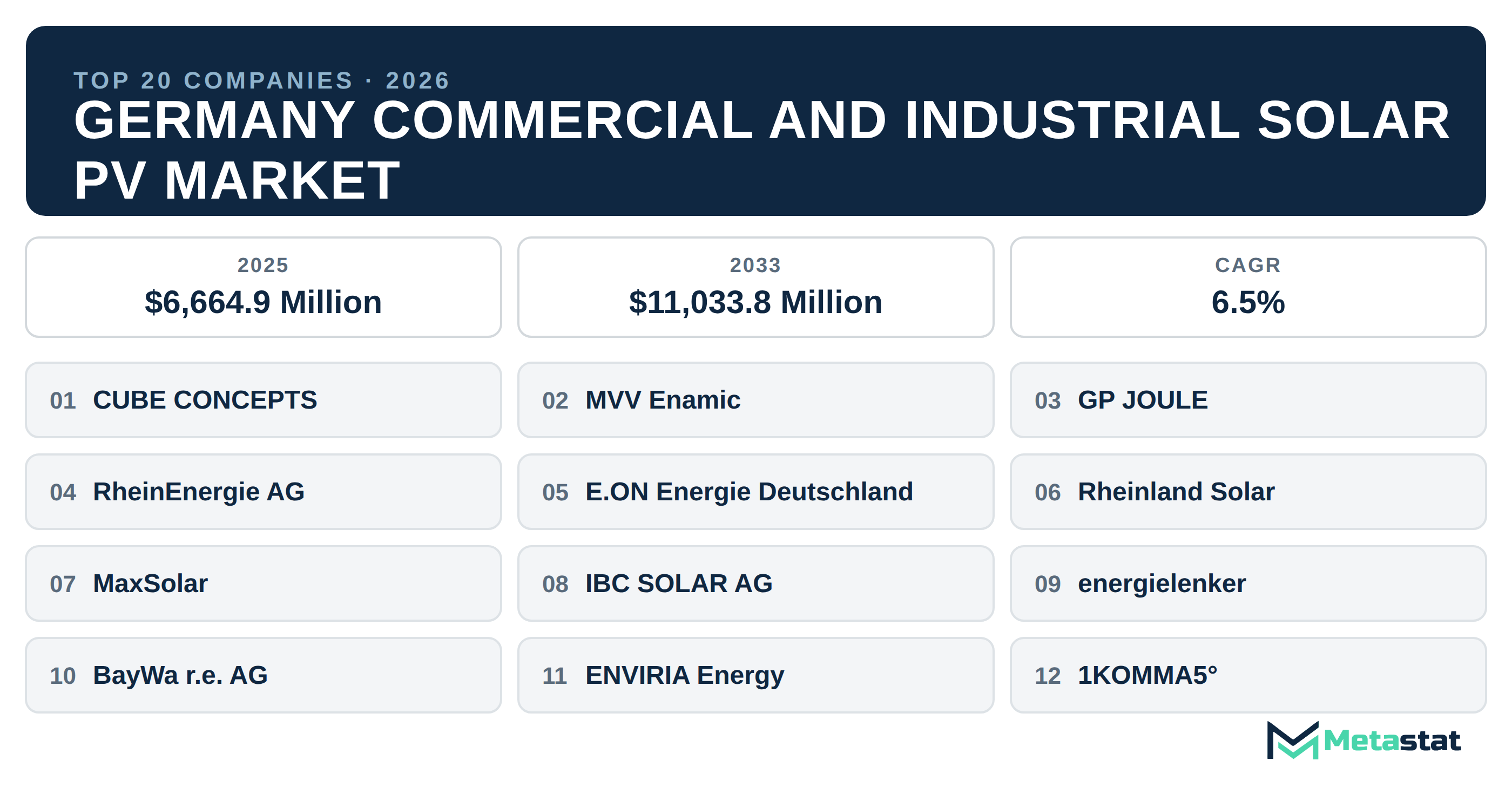
Task: Click Rheinland Solar entry
Action: click(x=1248, y=492)
